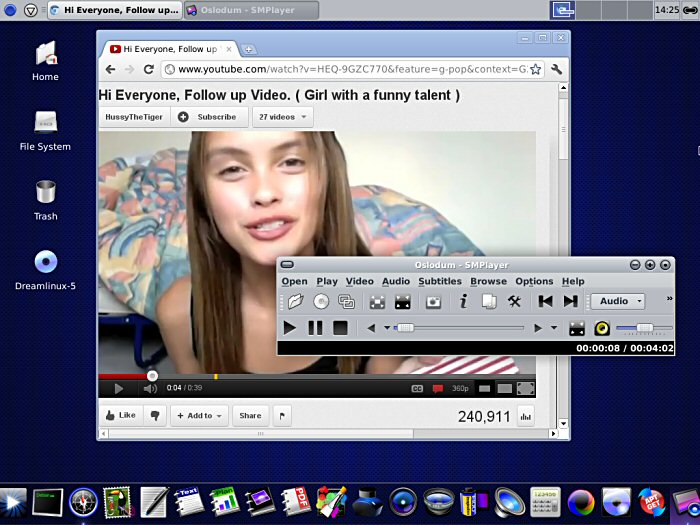Show file info via the 'i' icon
This screenshot has height=525, width=700.
pos(463,301)
